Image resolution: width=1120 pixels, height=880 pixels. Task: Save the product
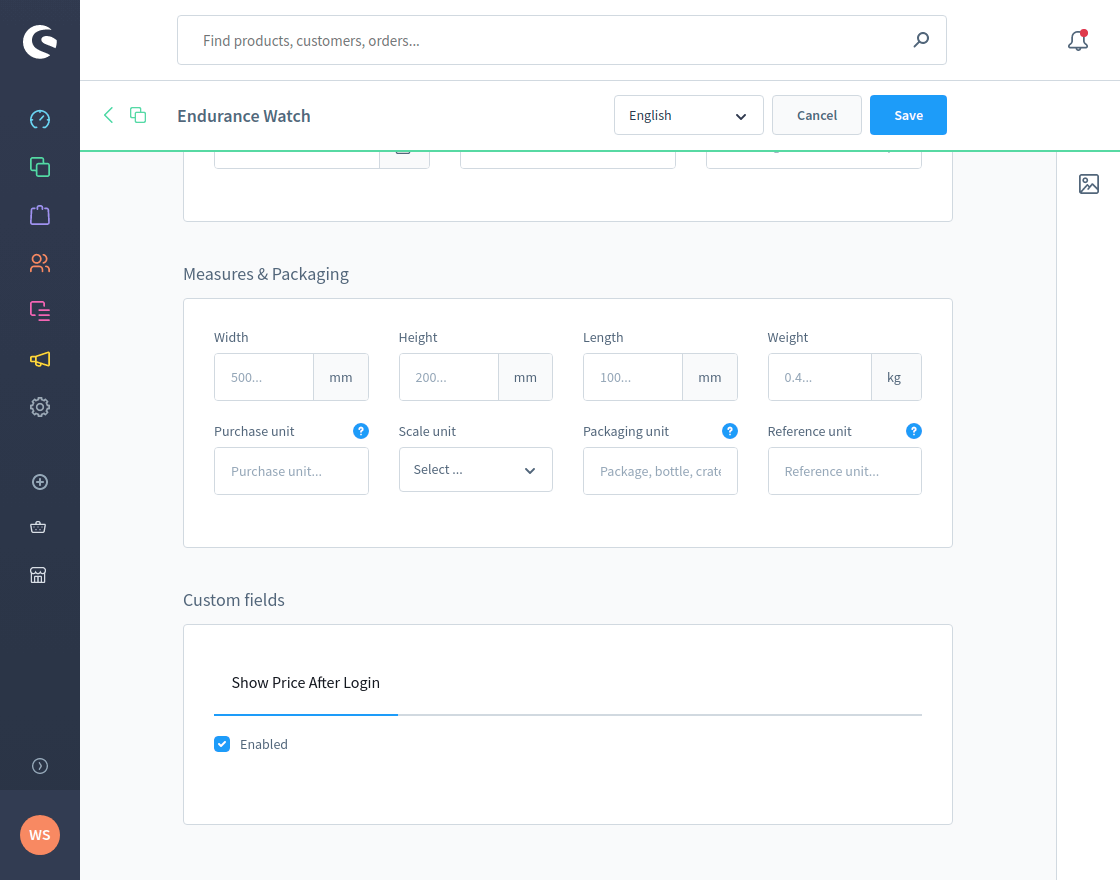point(908,115)
